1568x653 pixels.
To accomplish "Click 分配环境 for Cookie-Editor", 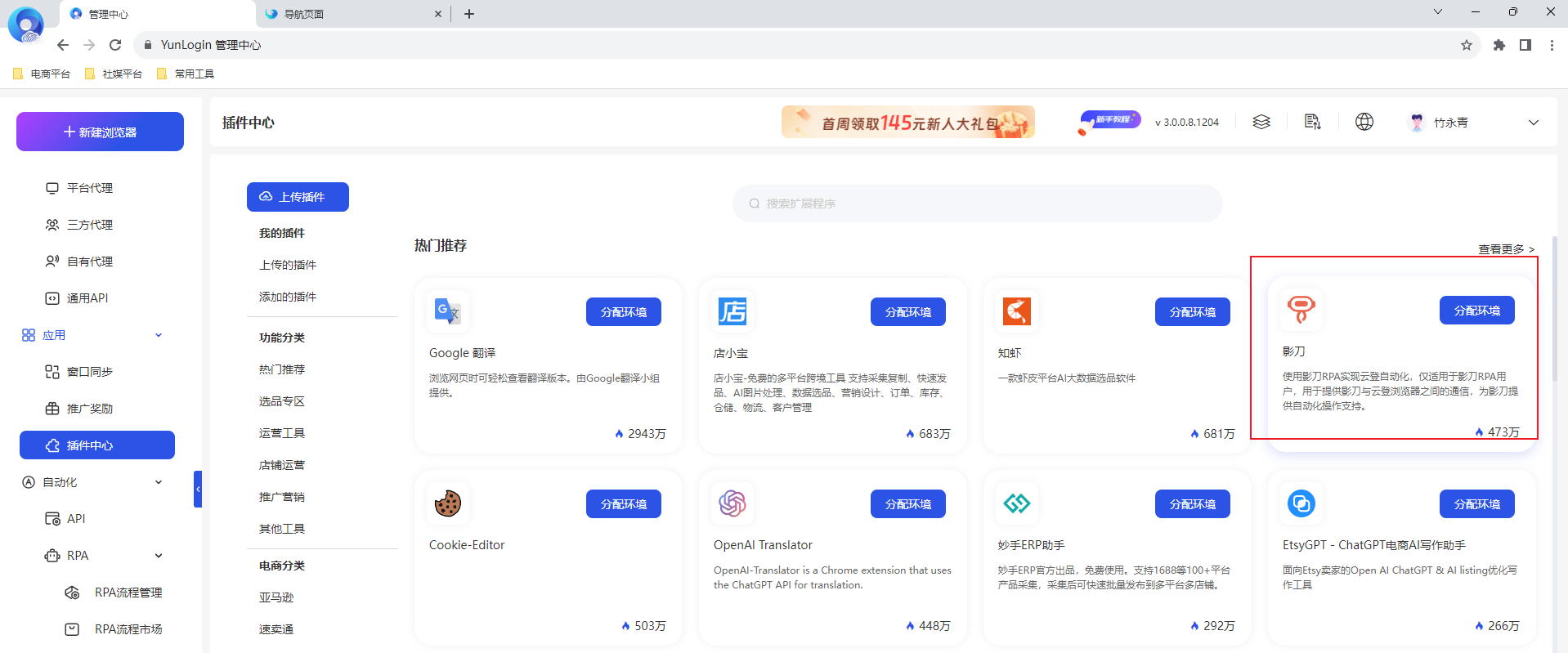I will click(624, 504).
